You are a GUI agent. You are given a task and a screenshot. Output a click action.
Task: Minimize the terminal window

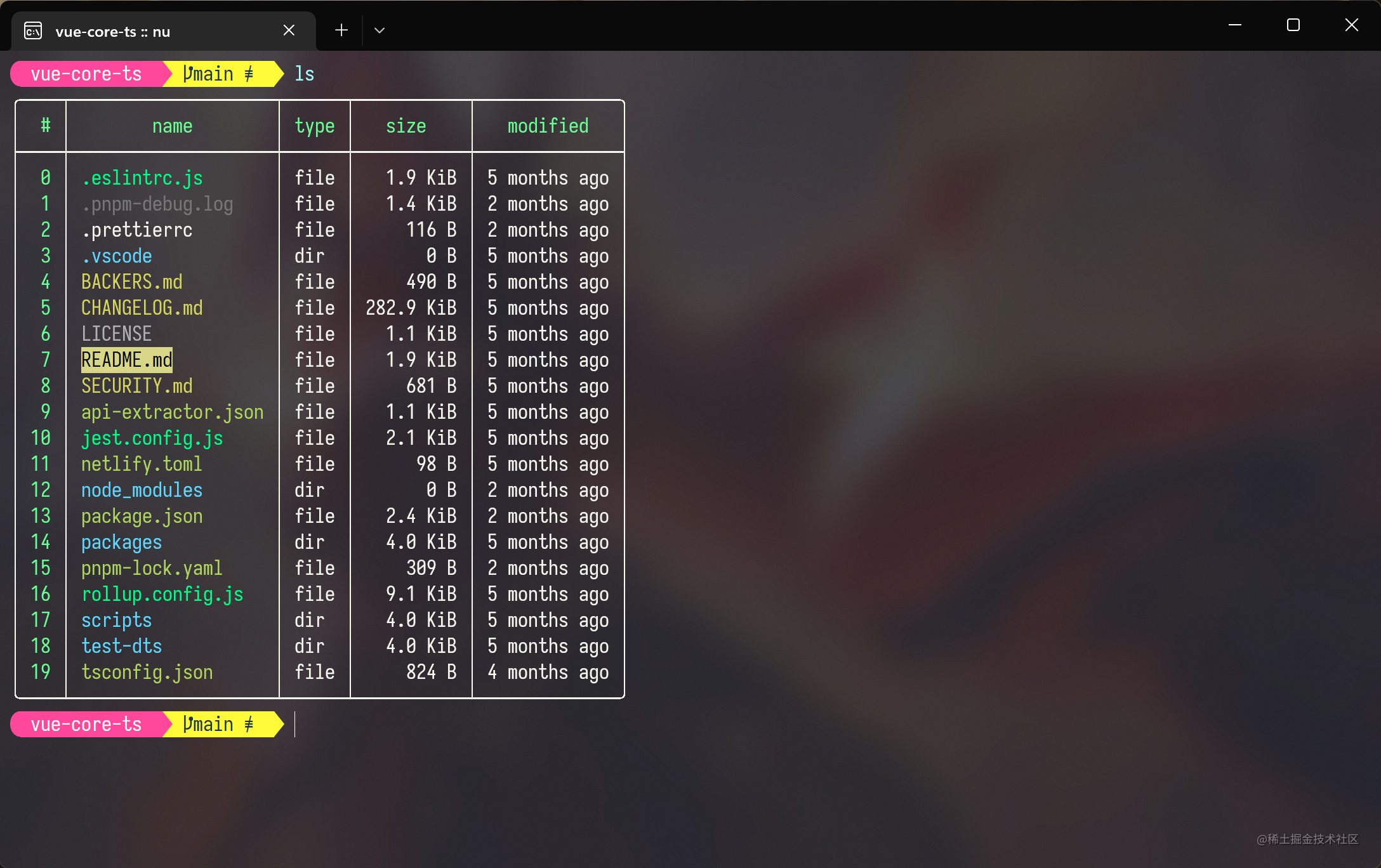point(1235,25)
